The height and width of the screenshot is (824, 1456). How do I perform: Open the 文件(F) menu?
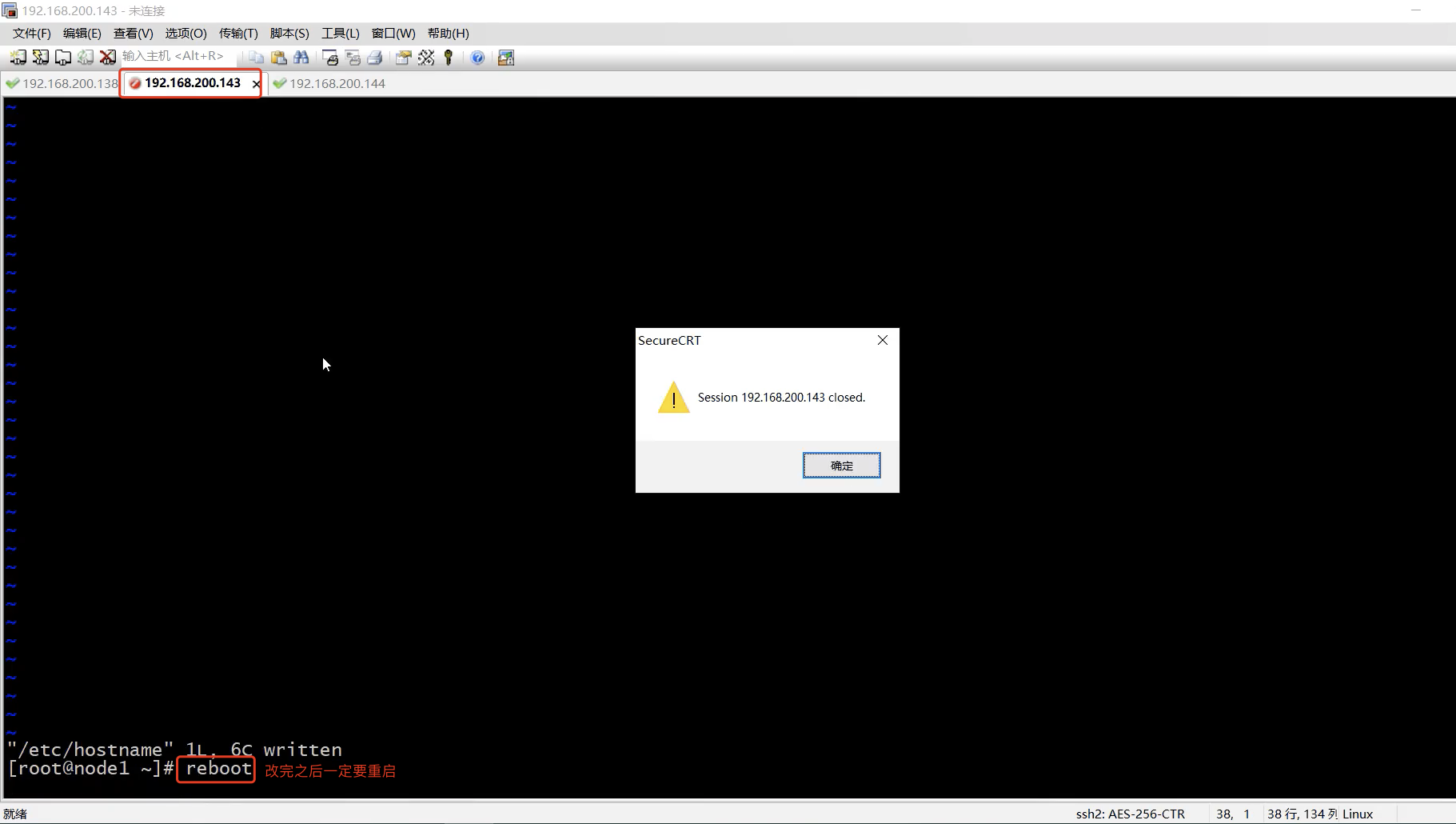[32, 34]
